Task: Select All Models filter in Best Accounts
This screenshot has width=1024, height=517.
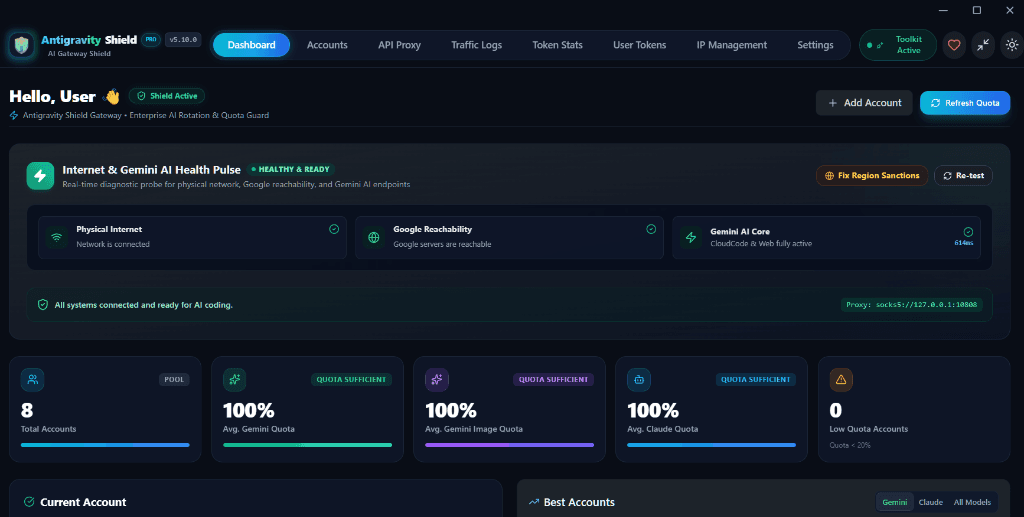Action: (x=972, y=502)
